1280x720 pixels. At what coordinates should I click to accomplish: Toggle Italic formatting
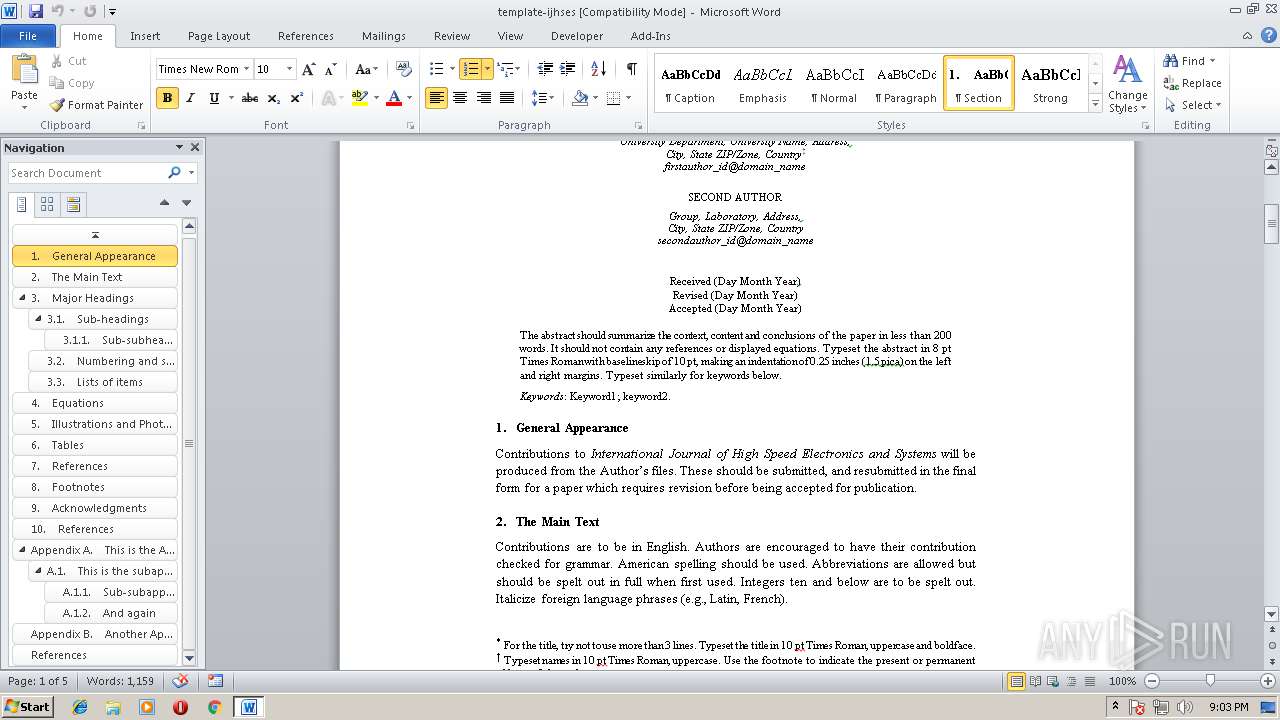(x=191, y=98)
